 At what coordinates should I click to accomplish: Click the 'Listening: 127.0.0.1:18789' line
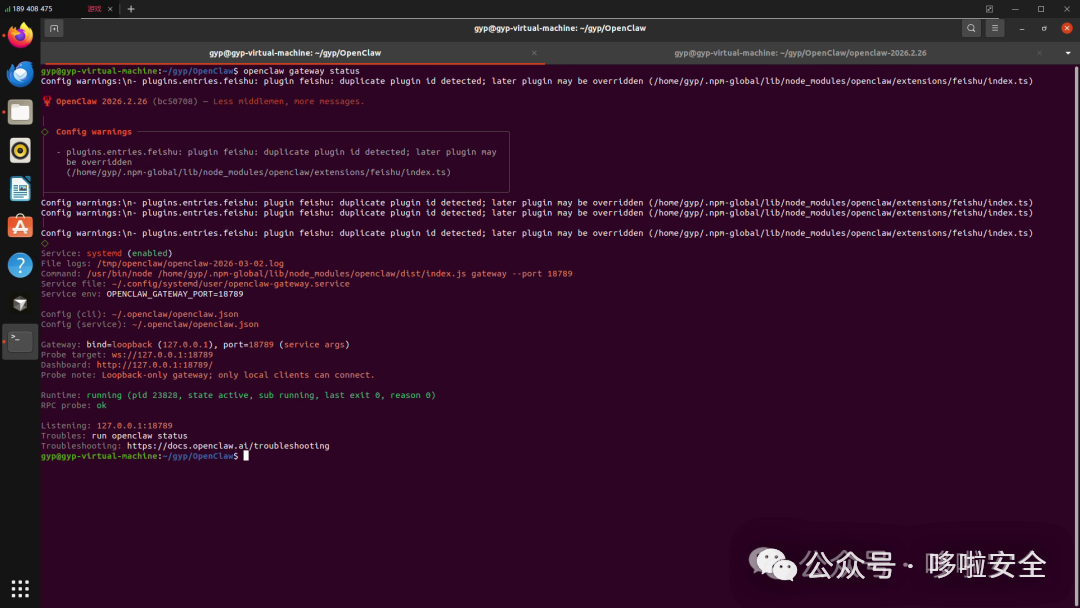coord(107,426)
